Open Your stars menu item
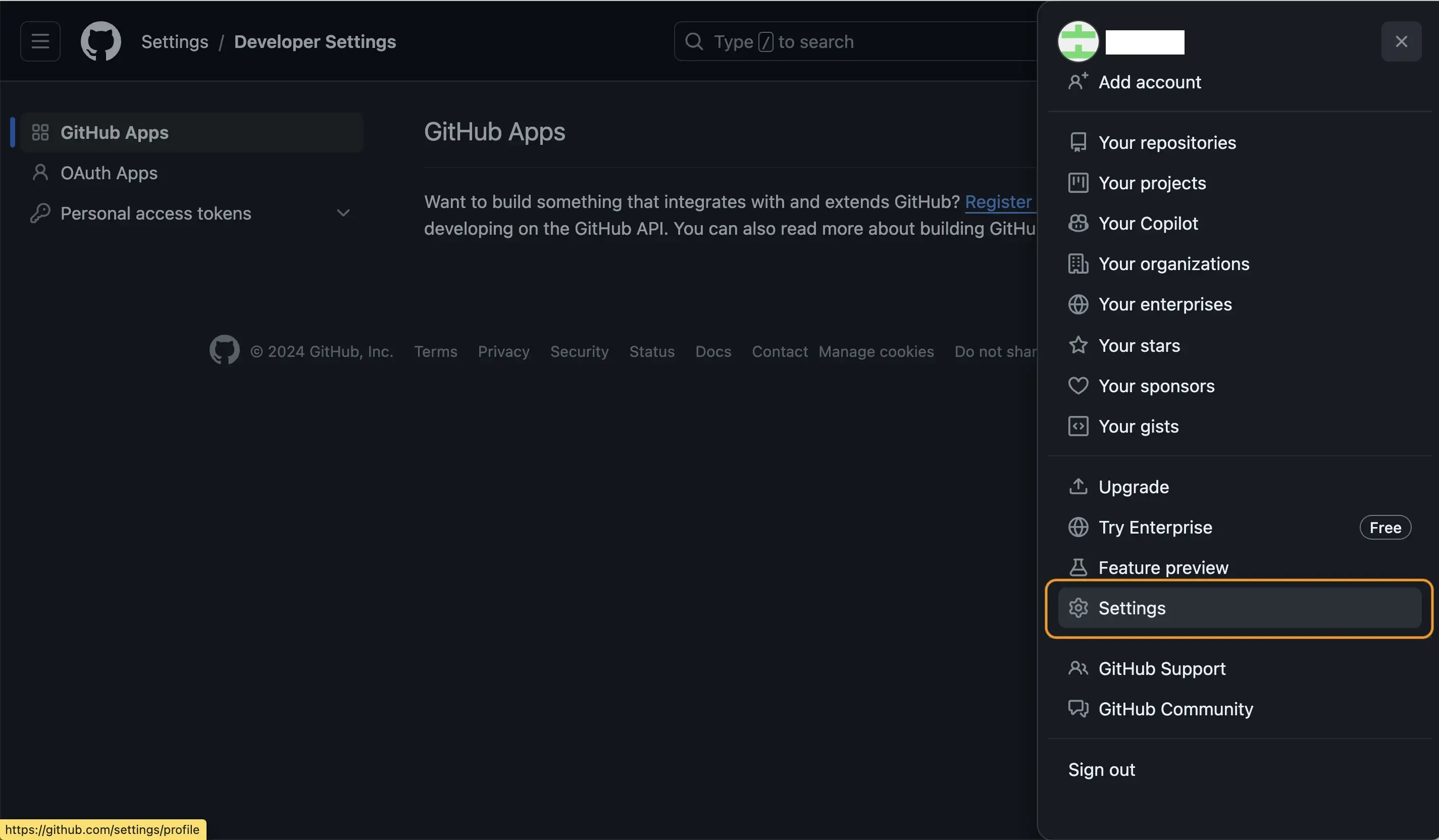1439x840 pixels. 1239,345
